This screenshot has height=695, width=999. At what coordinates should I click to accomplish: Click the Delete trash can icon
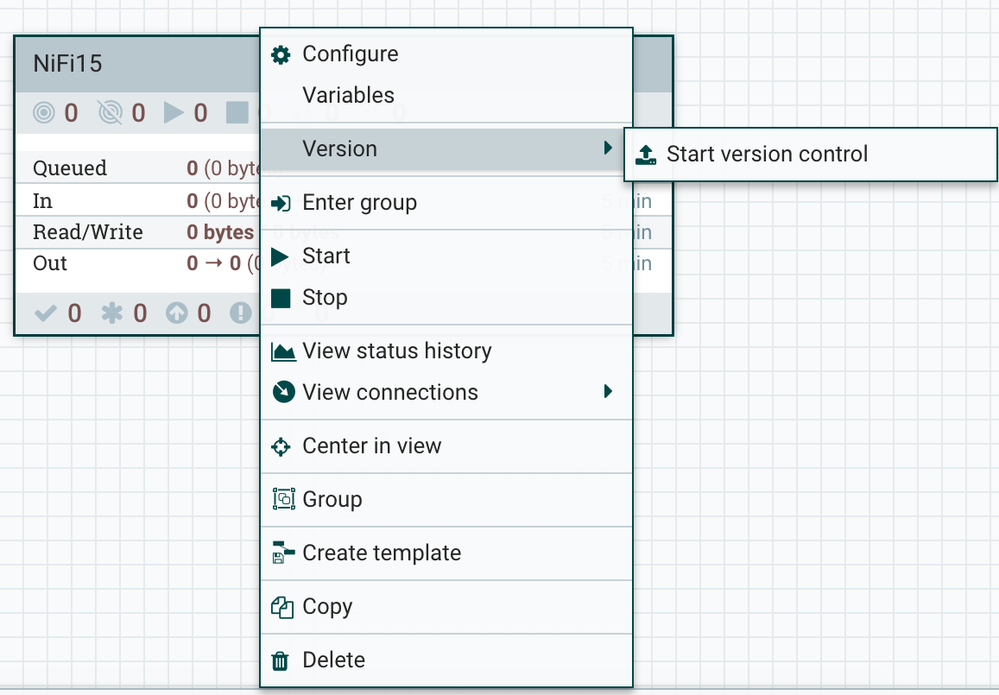click(281, 660)
